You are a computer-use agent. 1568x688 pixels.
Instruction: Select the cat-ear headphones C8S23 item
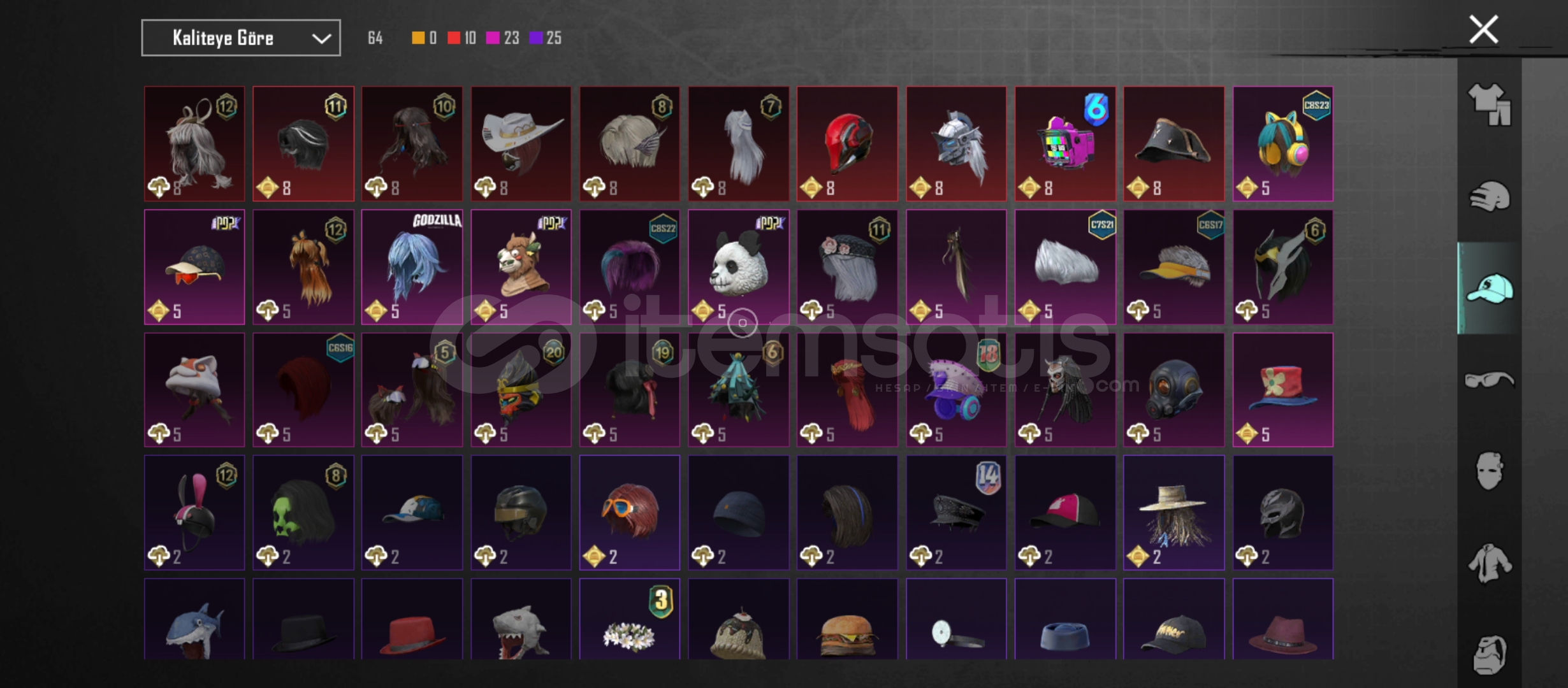(1282, 144)
